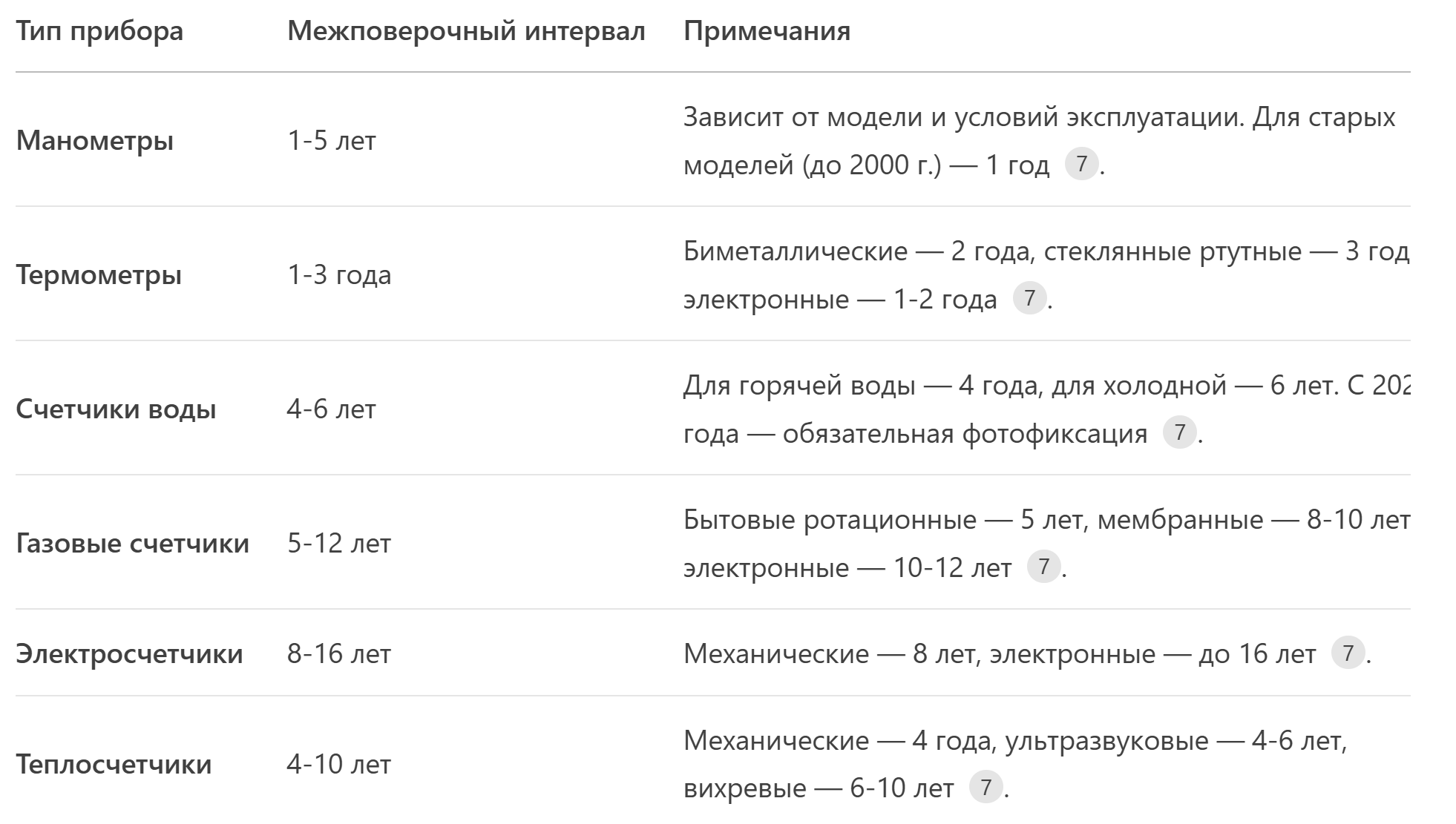Click the 'Газовые счетчики' row label
The image size is (1456, 824).
point(132,544)
